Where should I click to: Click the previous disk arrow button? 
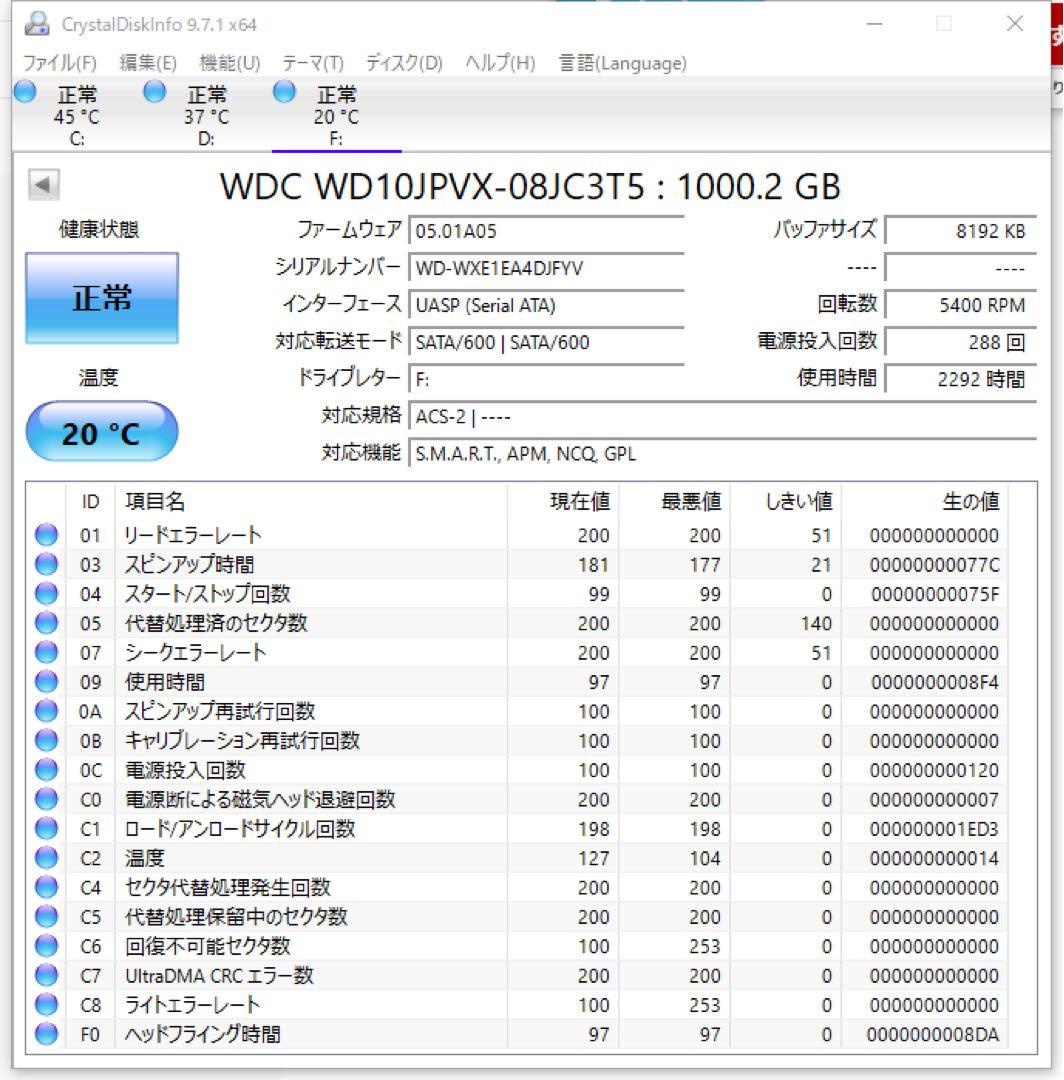[43, 185]
